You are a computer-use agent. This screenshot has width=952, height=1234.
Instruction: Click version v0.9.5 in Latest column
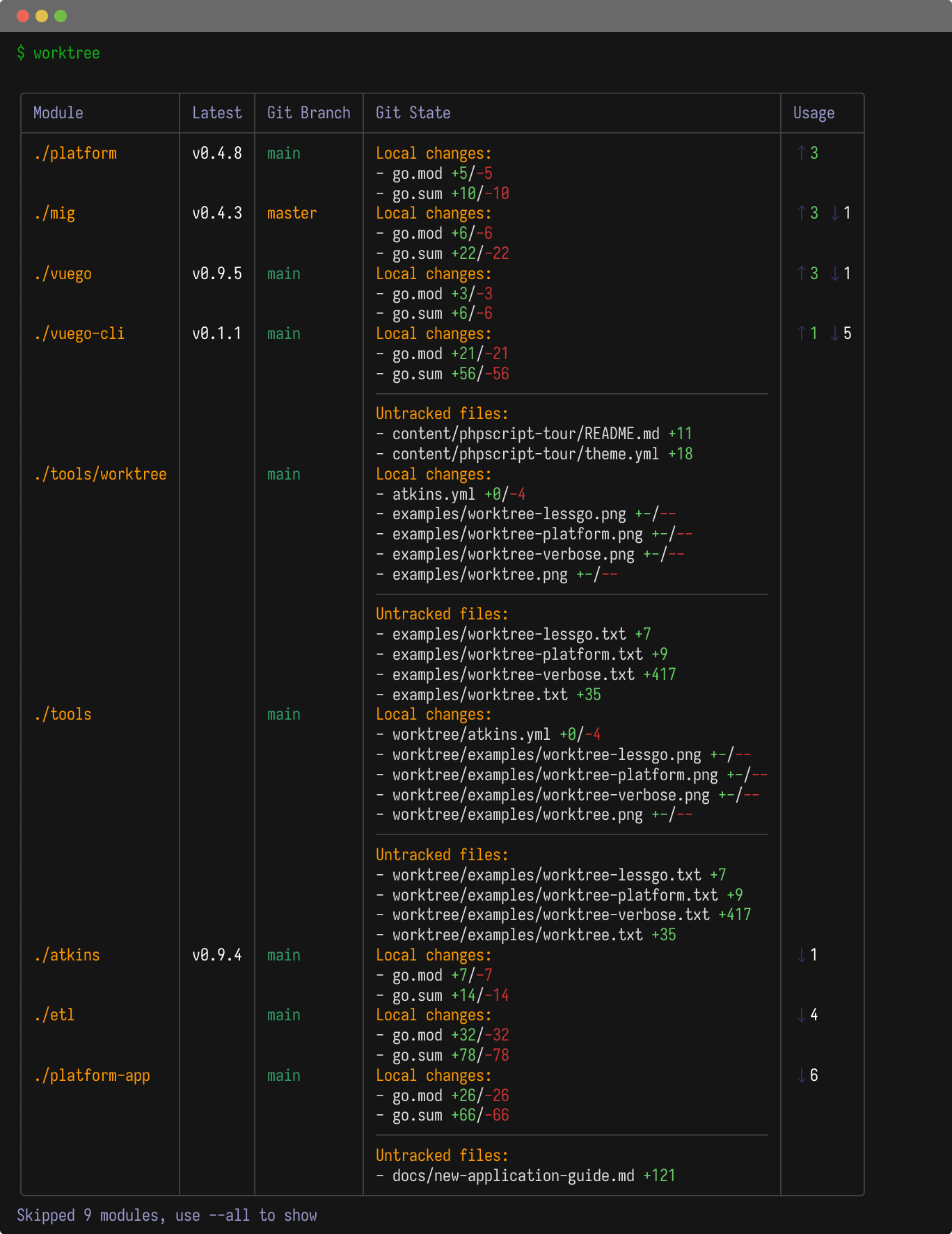217,274
